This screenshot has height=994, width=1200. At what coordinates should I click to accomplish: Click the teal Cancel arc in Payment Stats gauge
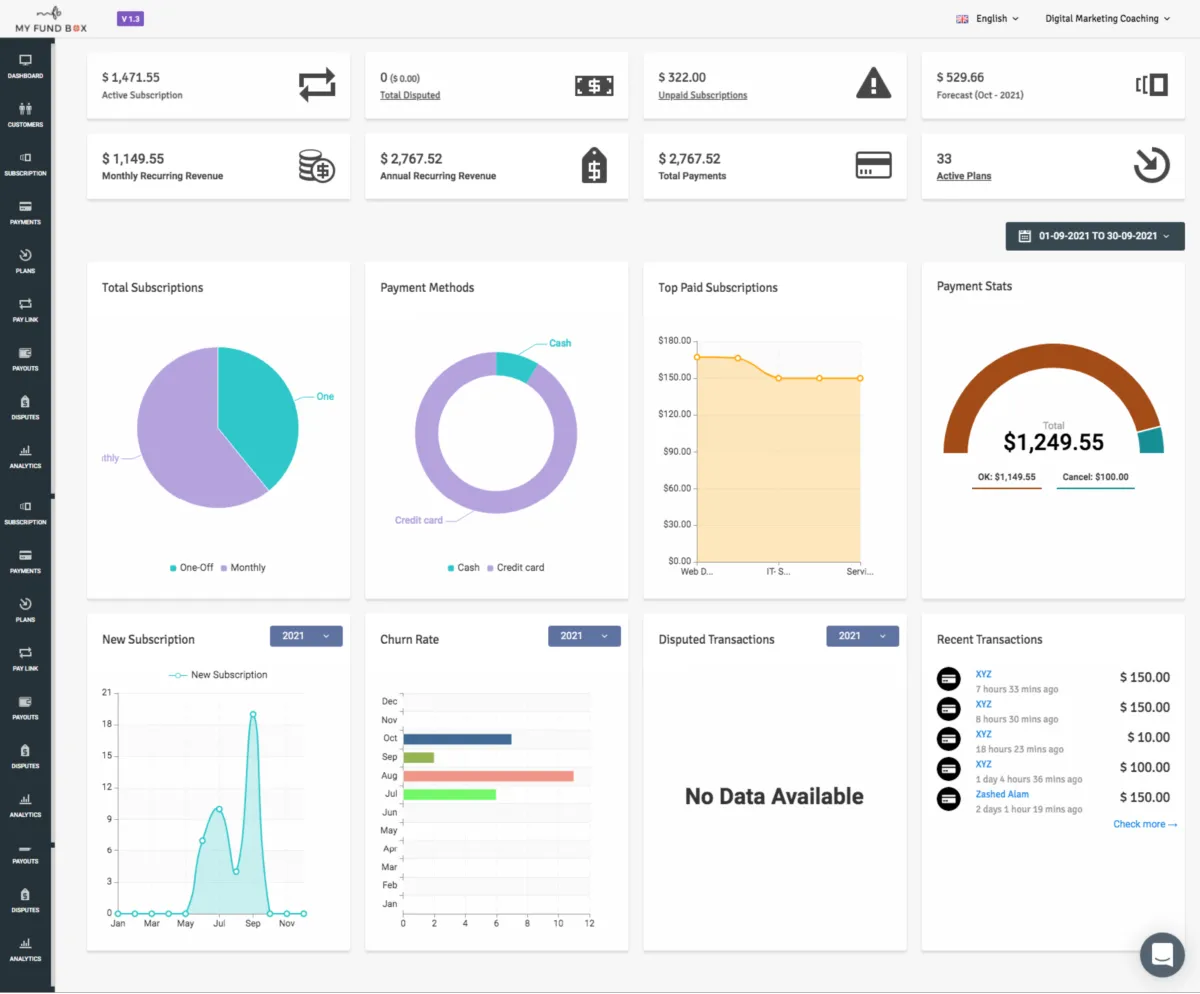pos(1152,441)
